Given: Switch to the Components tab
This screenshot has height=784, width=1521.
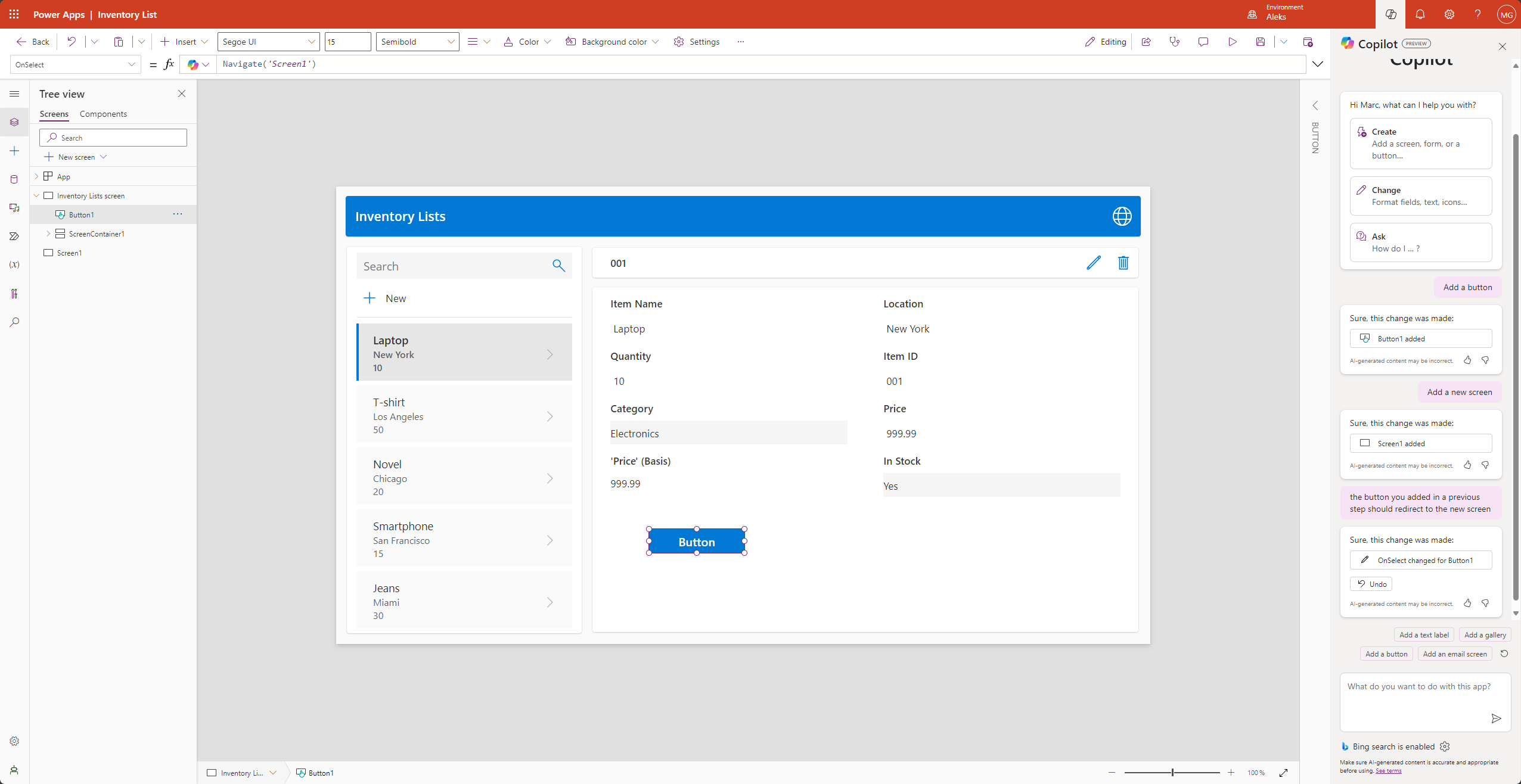Looking at the screenshot, I should (103, 114).
